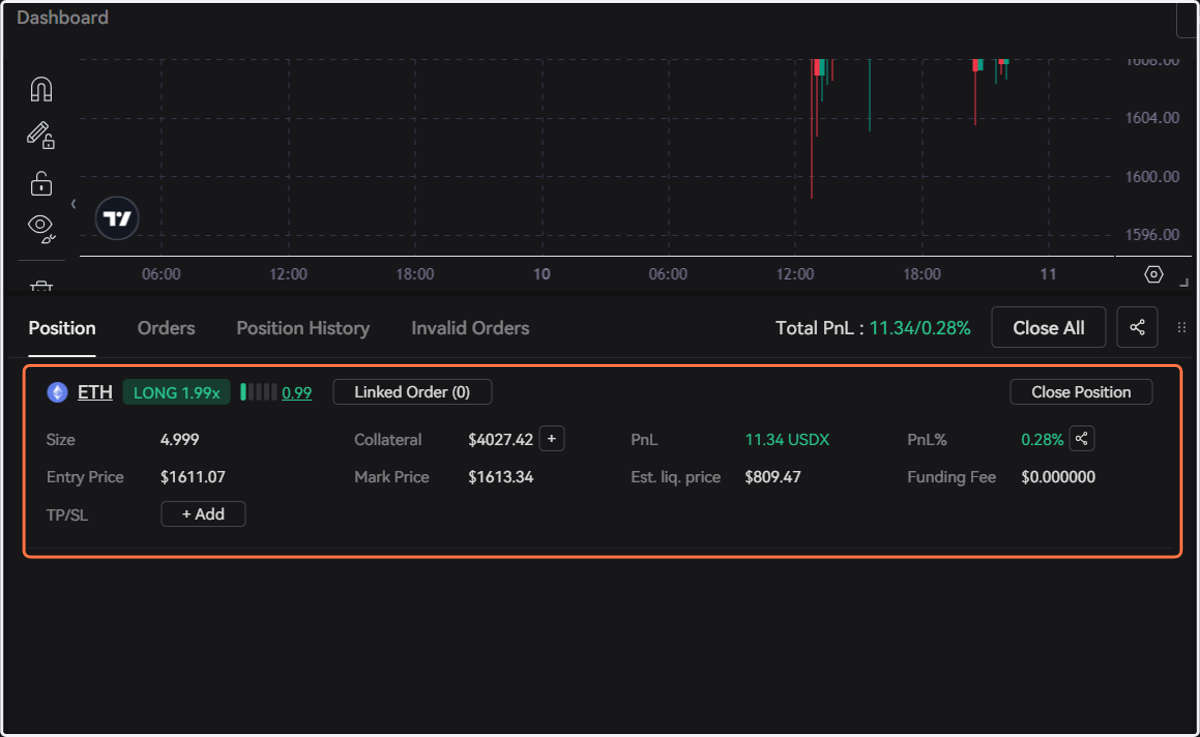Click the LONG 1.99x badge
Viewport: 1200px width, 737px height.
[x=177, y=392]
